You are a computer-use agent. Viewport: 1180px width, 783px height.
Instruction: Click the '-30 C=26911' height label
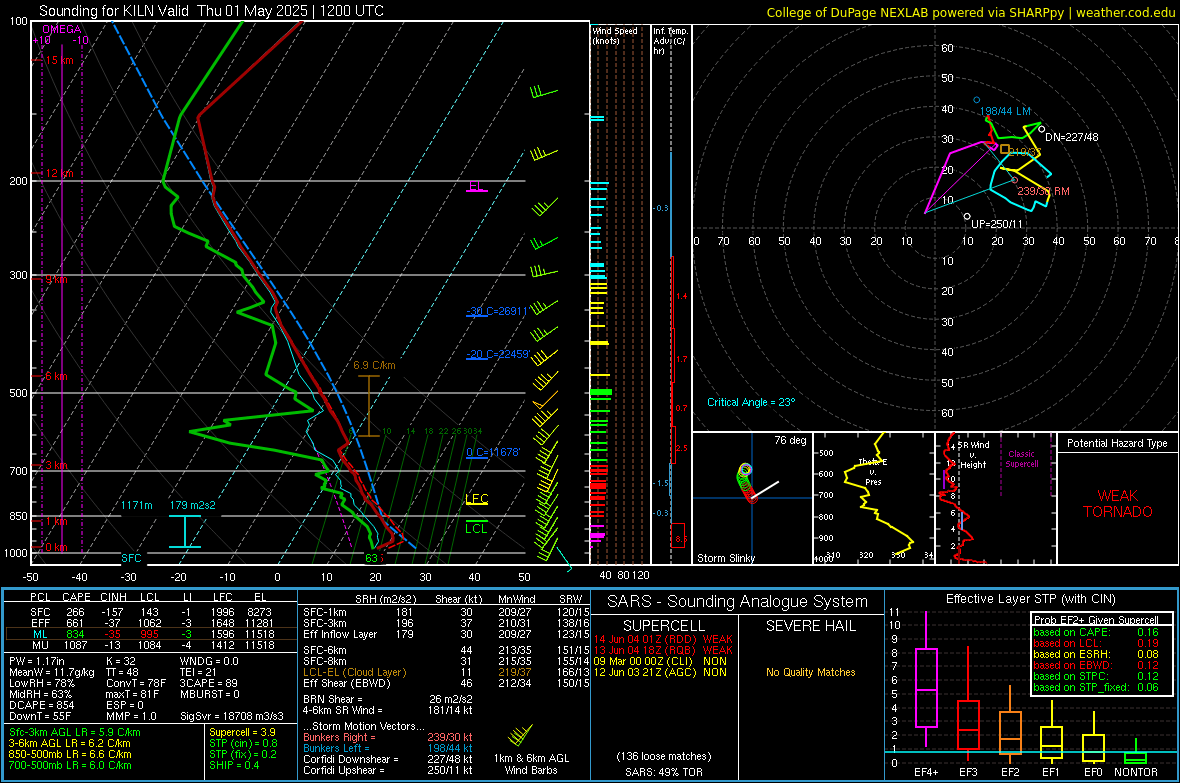point(497,311)
